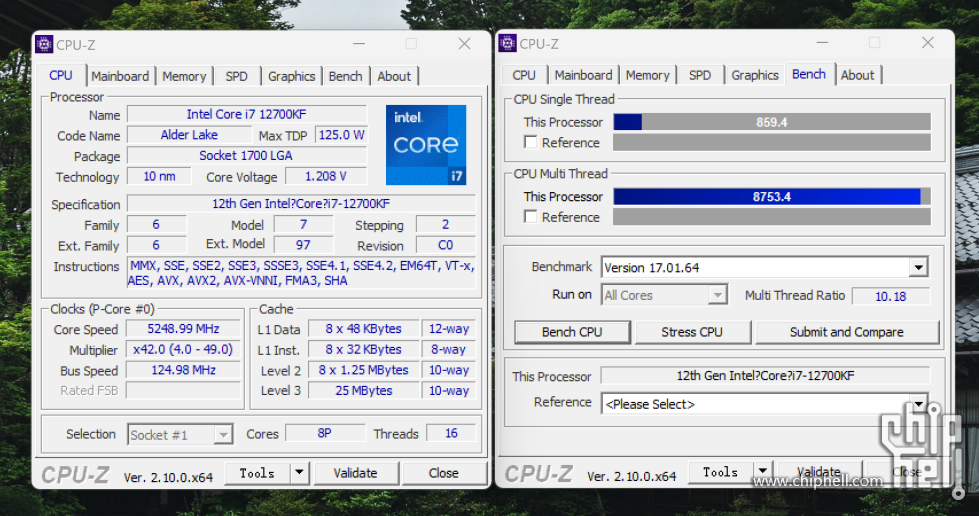Click Bus Speed value 124.98 MHz
Screen dimensions: 979x516
coord(183,370)
